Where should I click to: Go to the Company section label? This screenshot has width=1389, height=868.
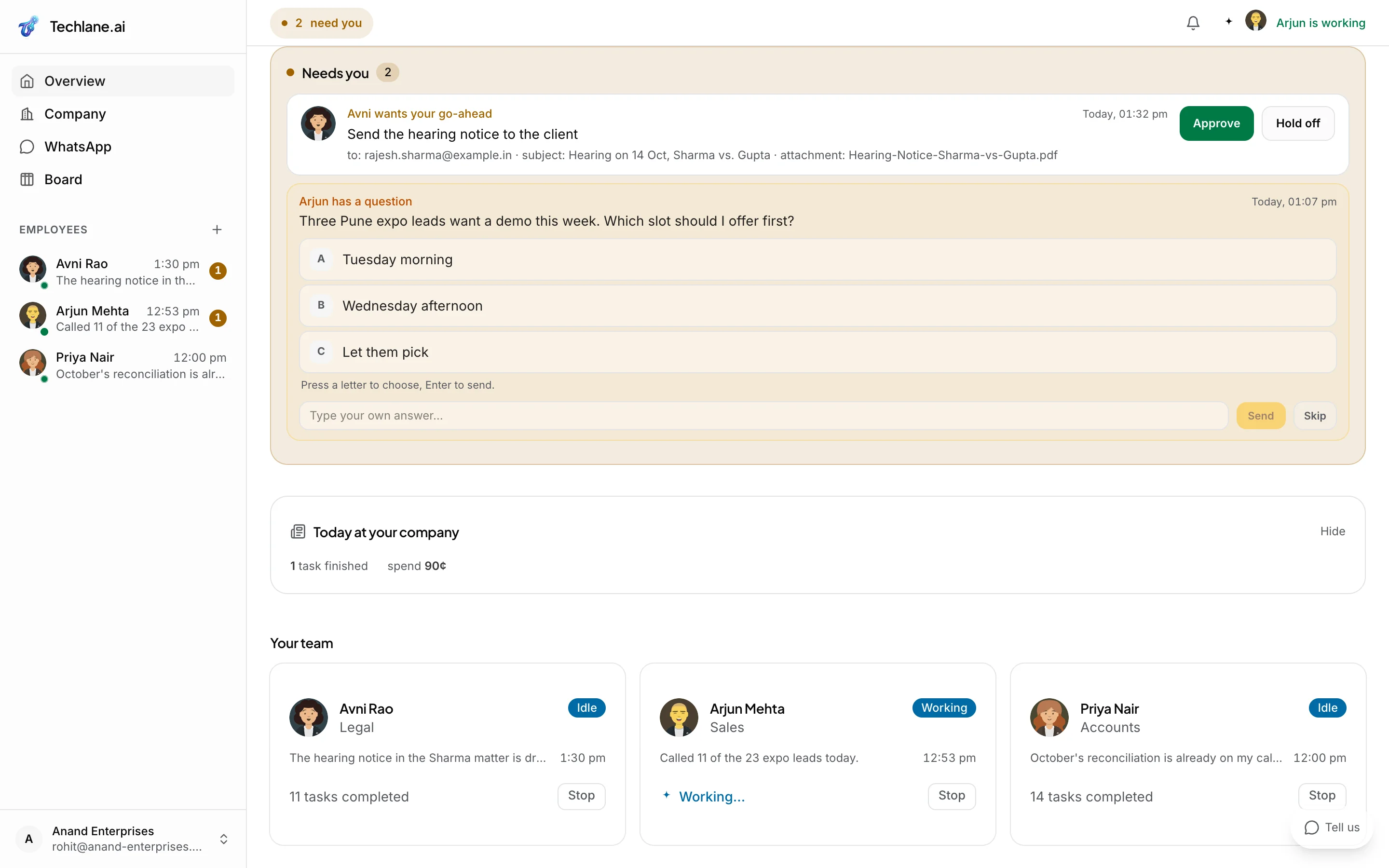pos(75,114)
